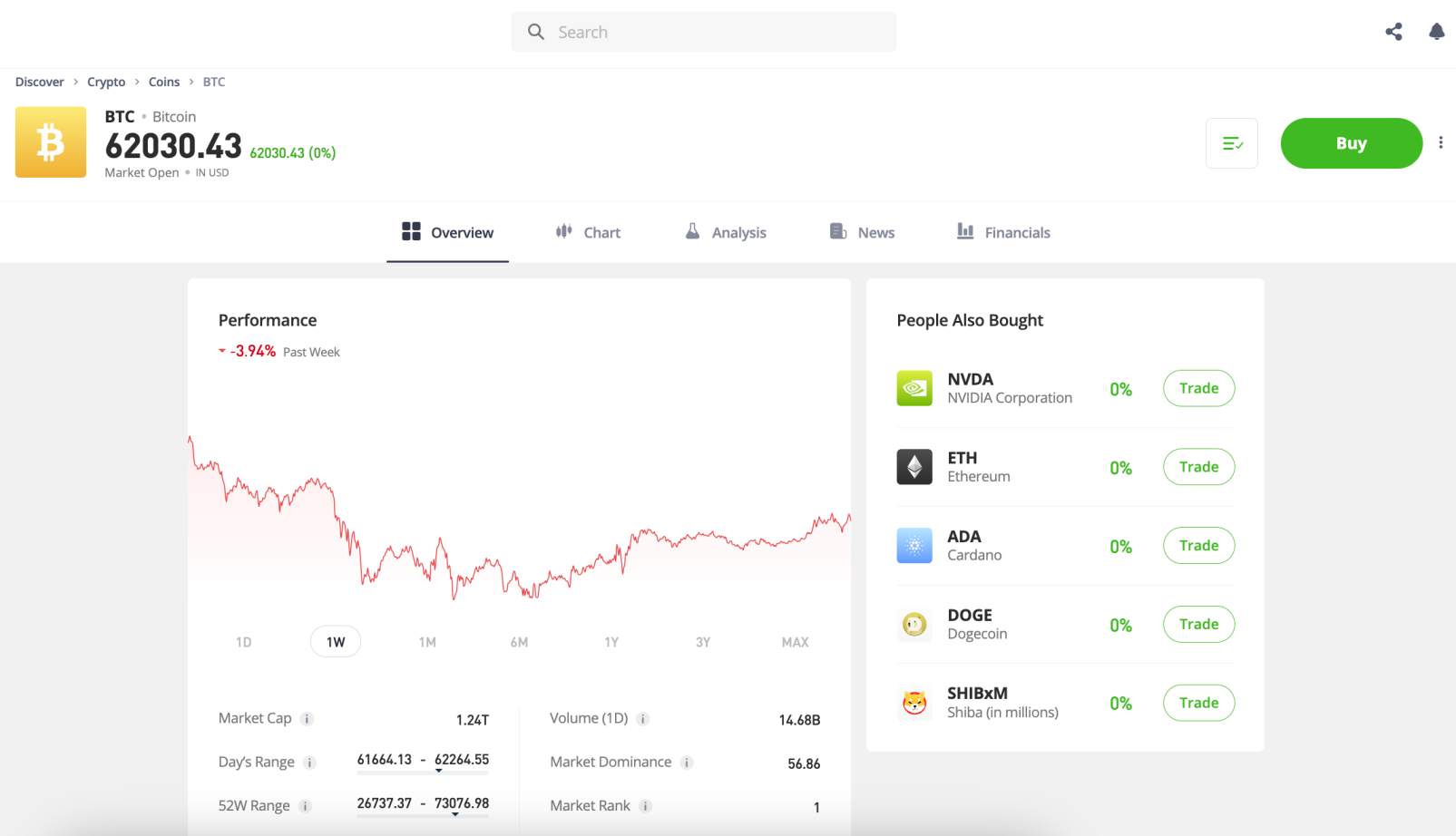The height and width of the screenshot is (836, 1456).
Task: Click the Ethereum logo icon
Action: tap(914, 467)
